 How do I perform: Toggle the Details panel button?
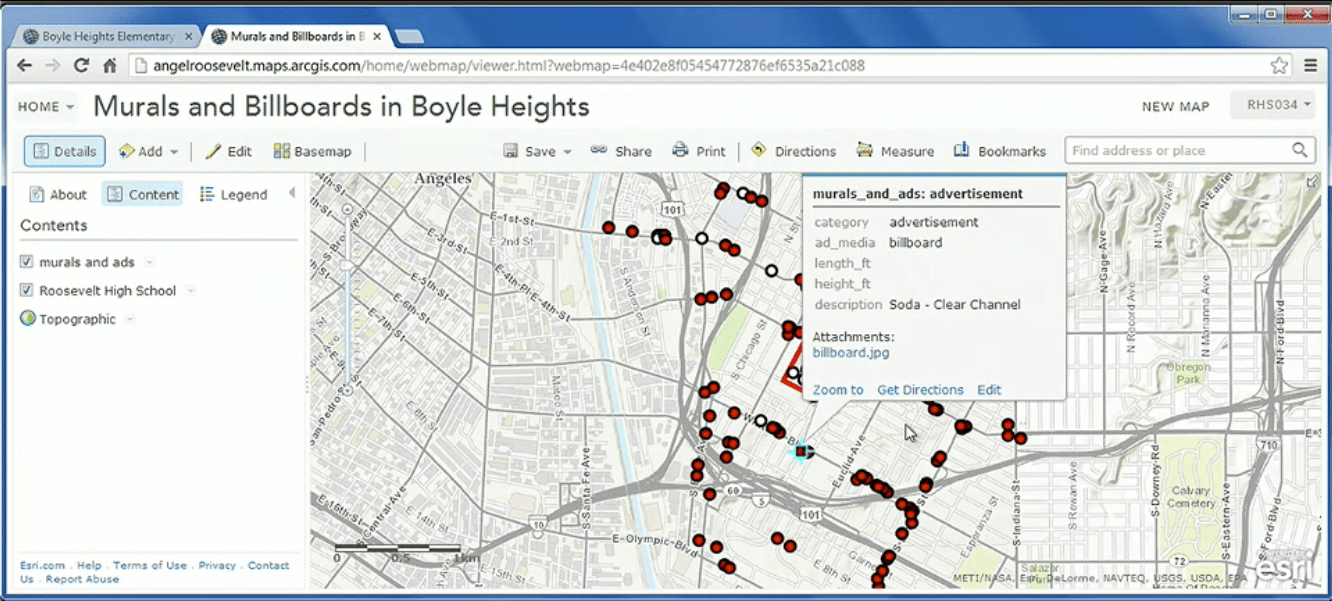click(x=65, y=151)
